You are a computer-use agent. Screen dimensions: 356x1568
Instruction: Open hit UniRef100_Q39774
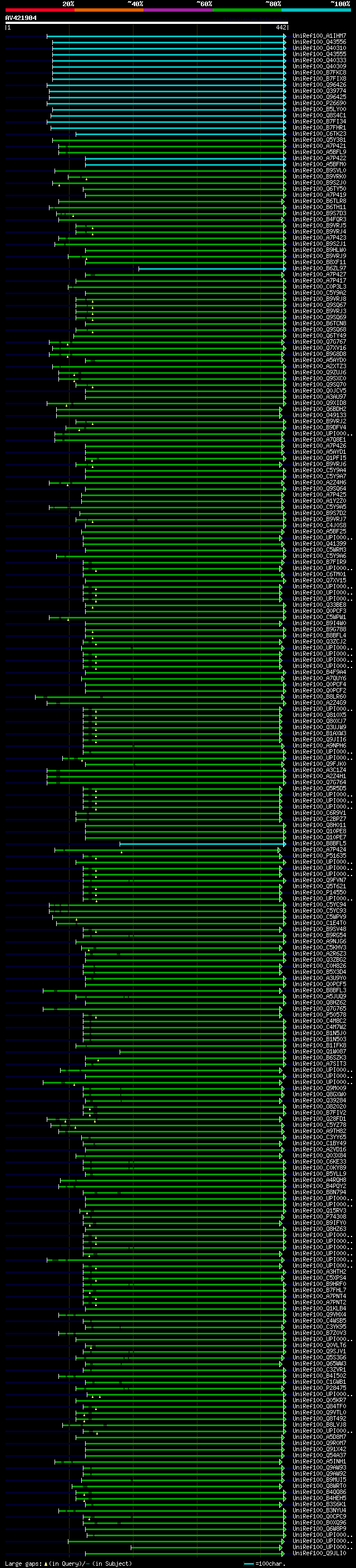(x=319, y=91)
